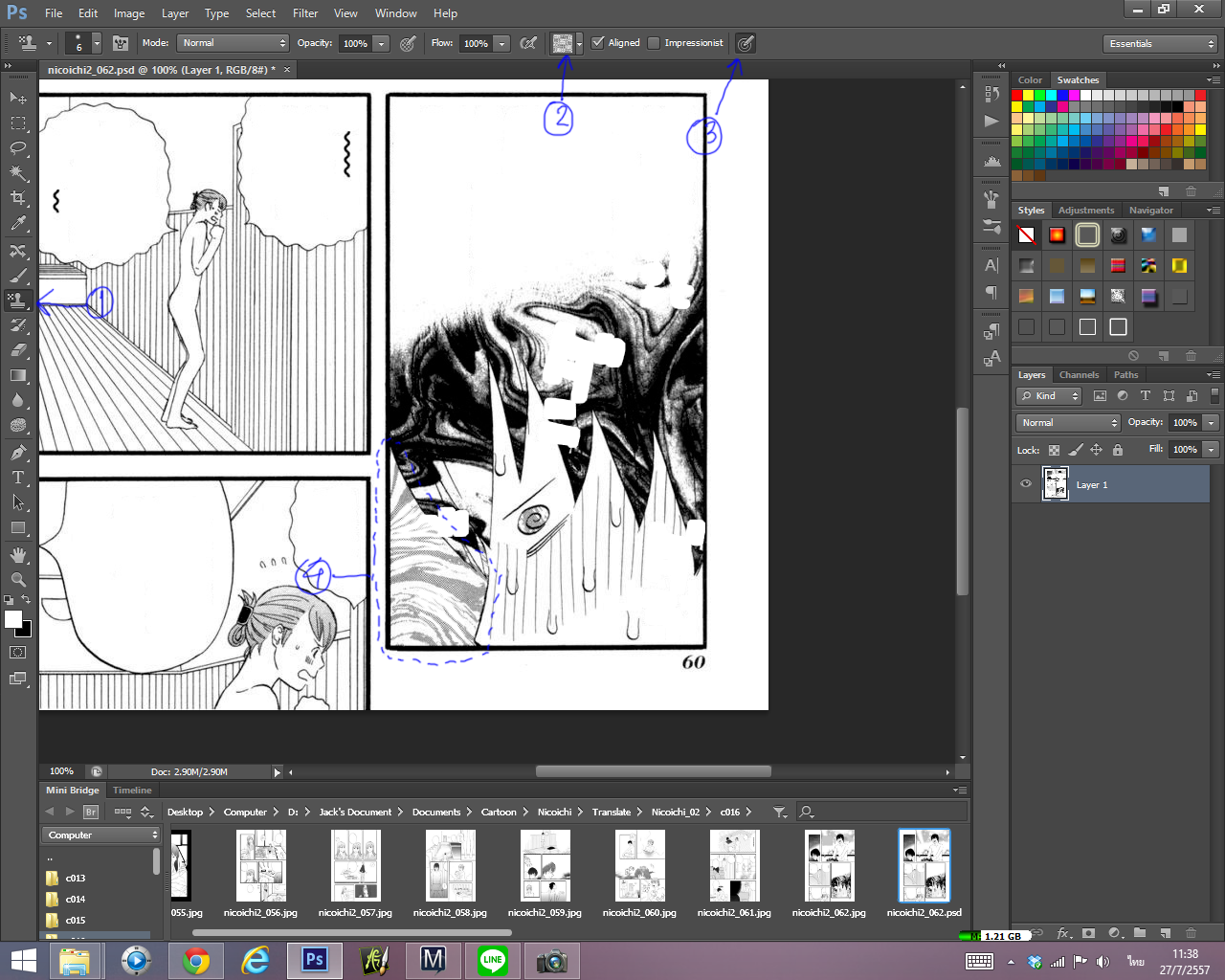Switch to the Channels tab
1225x980 pixels.
click(x=1079, y=375)
